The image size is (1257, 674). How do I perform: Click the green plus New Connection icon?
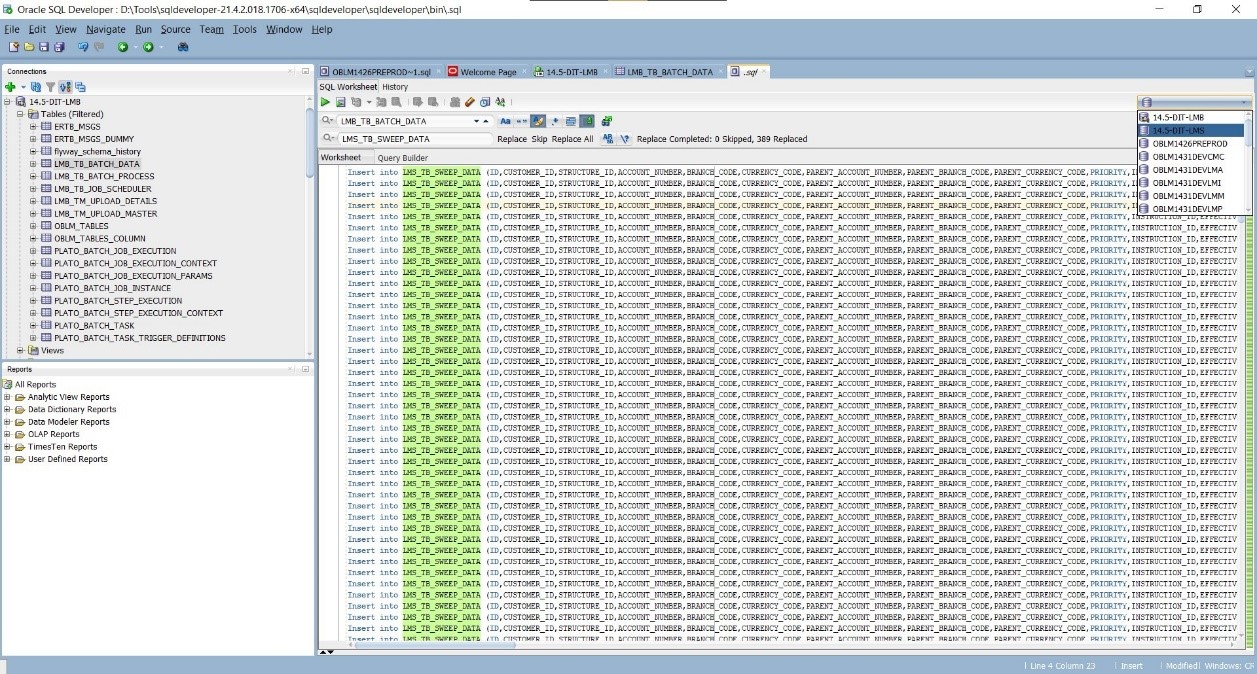(x=10, y=87)
